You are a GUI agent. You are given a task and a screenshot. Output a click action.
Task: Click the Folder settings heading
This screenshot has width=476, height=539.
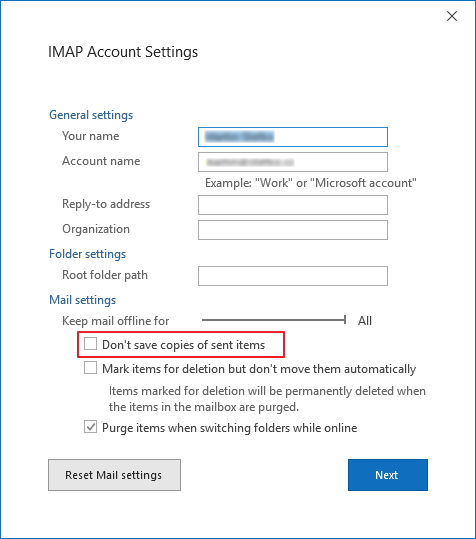88,254
